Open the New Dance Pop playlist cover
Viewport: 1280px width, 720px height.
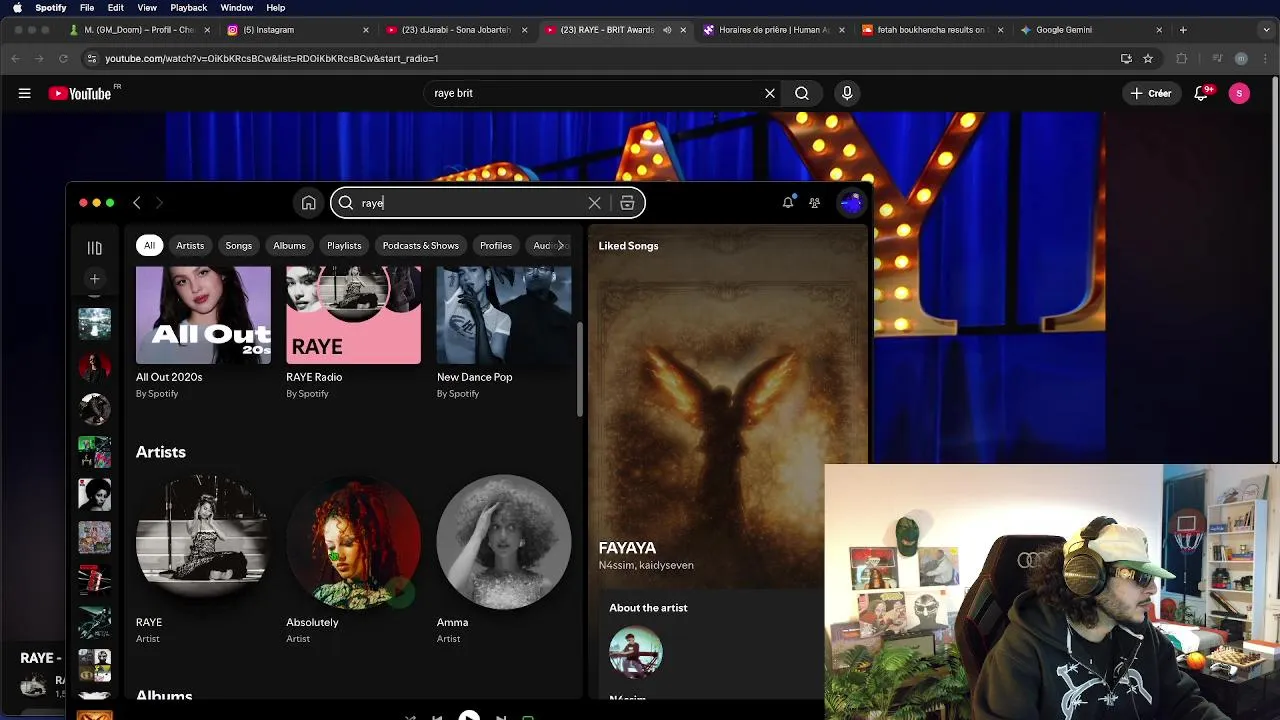[x=504, y=315]
